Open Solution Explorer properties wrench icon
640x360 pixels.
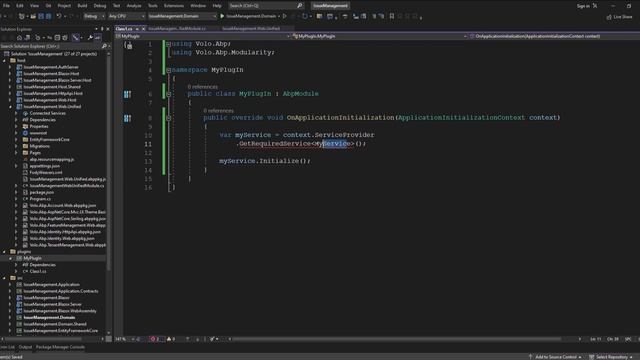pyautogui.click(x=90, y=38)
